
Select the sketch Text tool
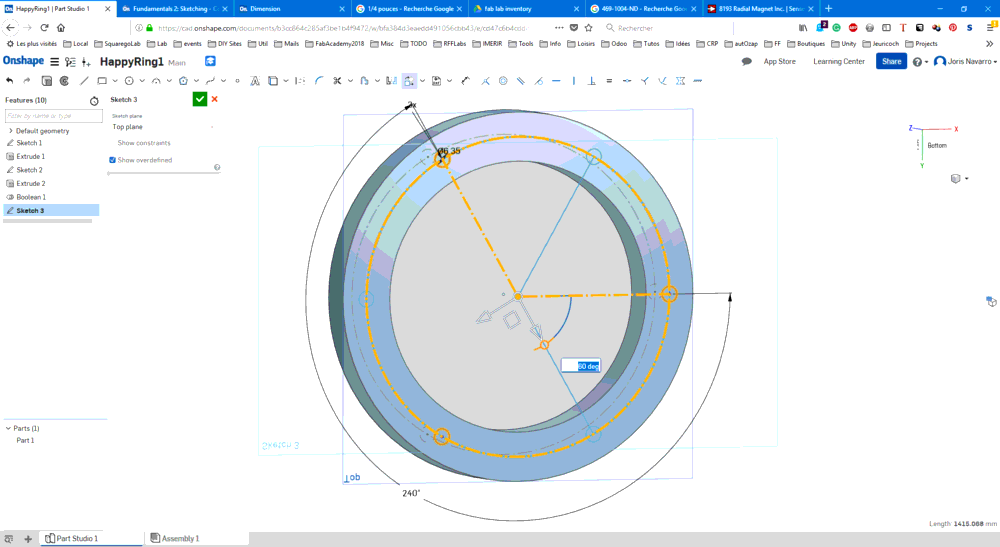(254, 81)
